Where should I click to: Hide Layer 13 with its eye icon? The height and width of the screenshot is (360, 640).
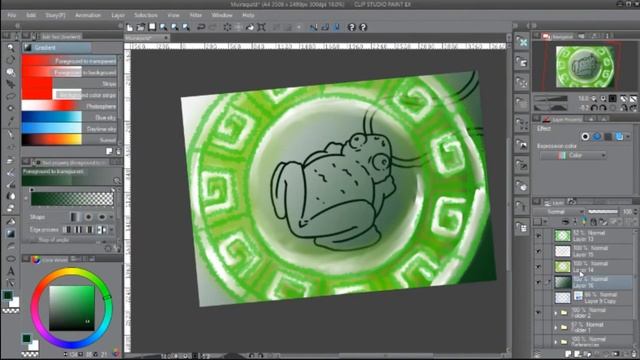coord(538,236)
